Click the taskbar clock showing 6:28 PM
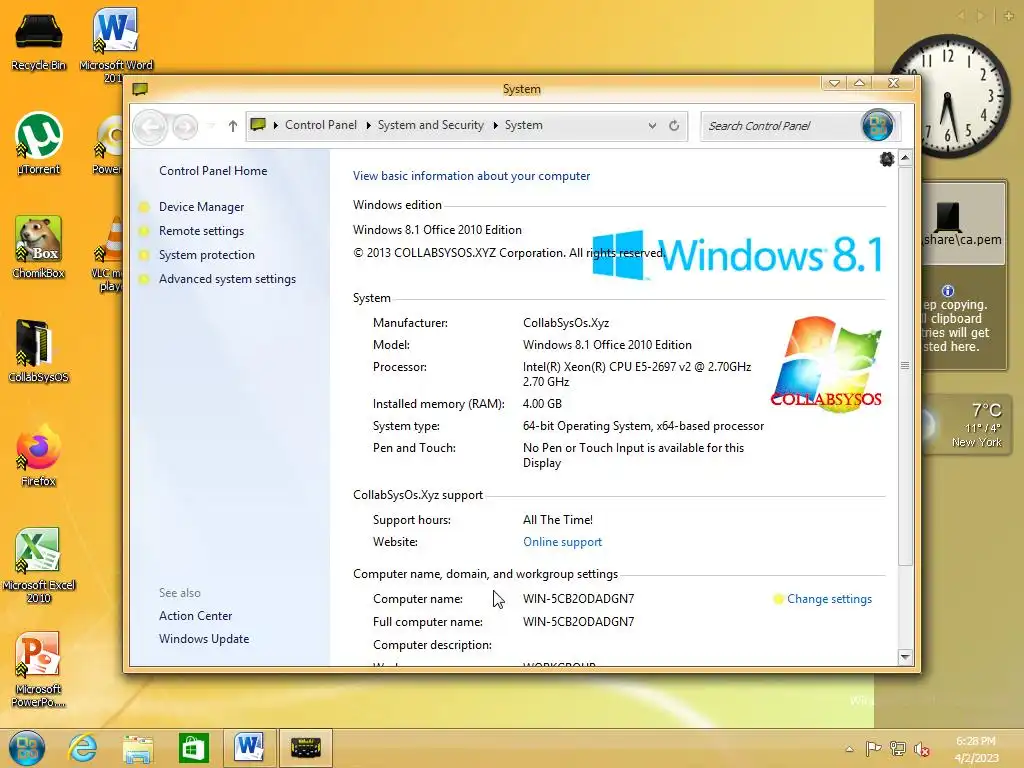Image resolution: width=1024 pixels, height=768 pixels. pos(976,749)
